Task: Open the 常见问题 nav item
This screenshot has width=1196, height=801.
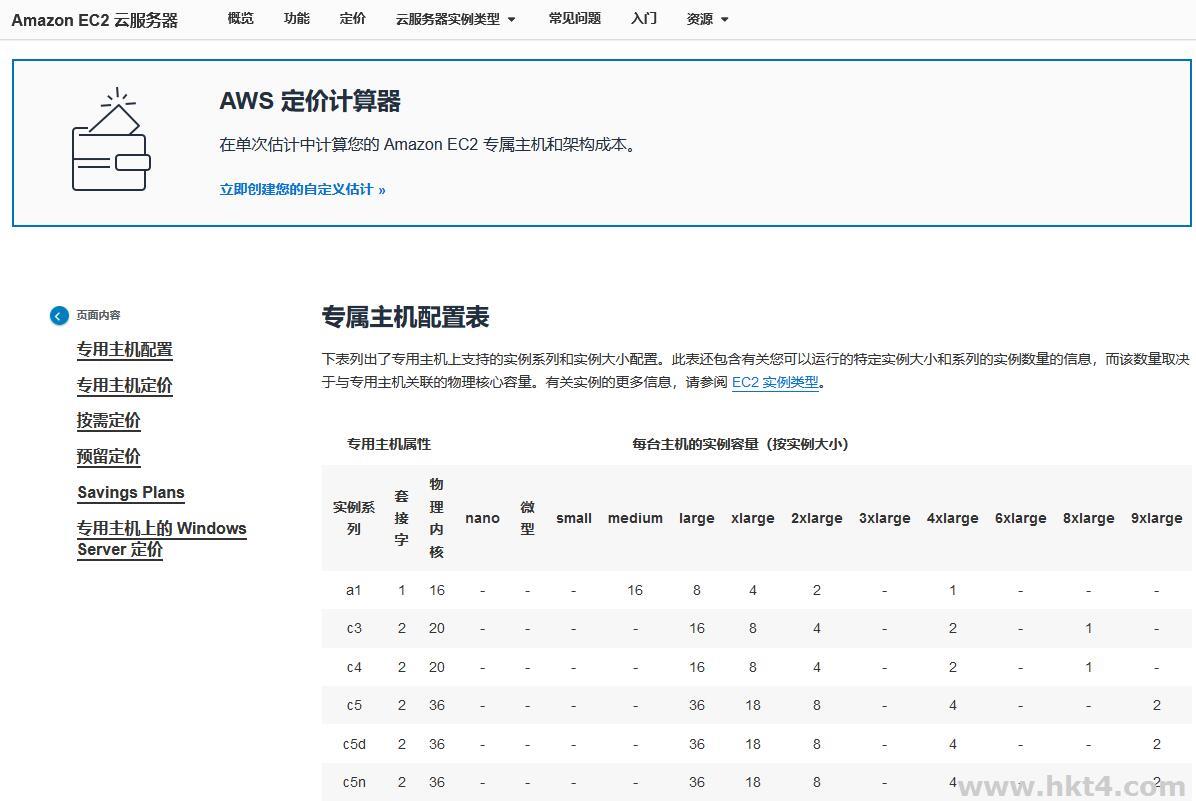Action: click(574, 18)
